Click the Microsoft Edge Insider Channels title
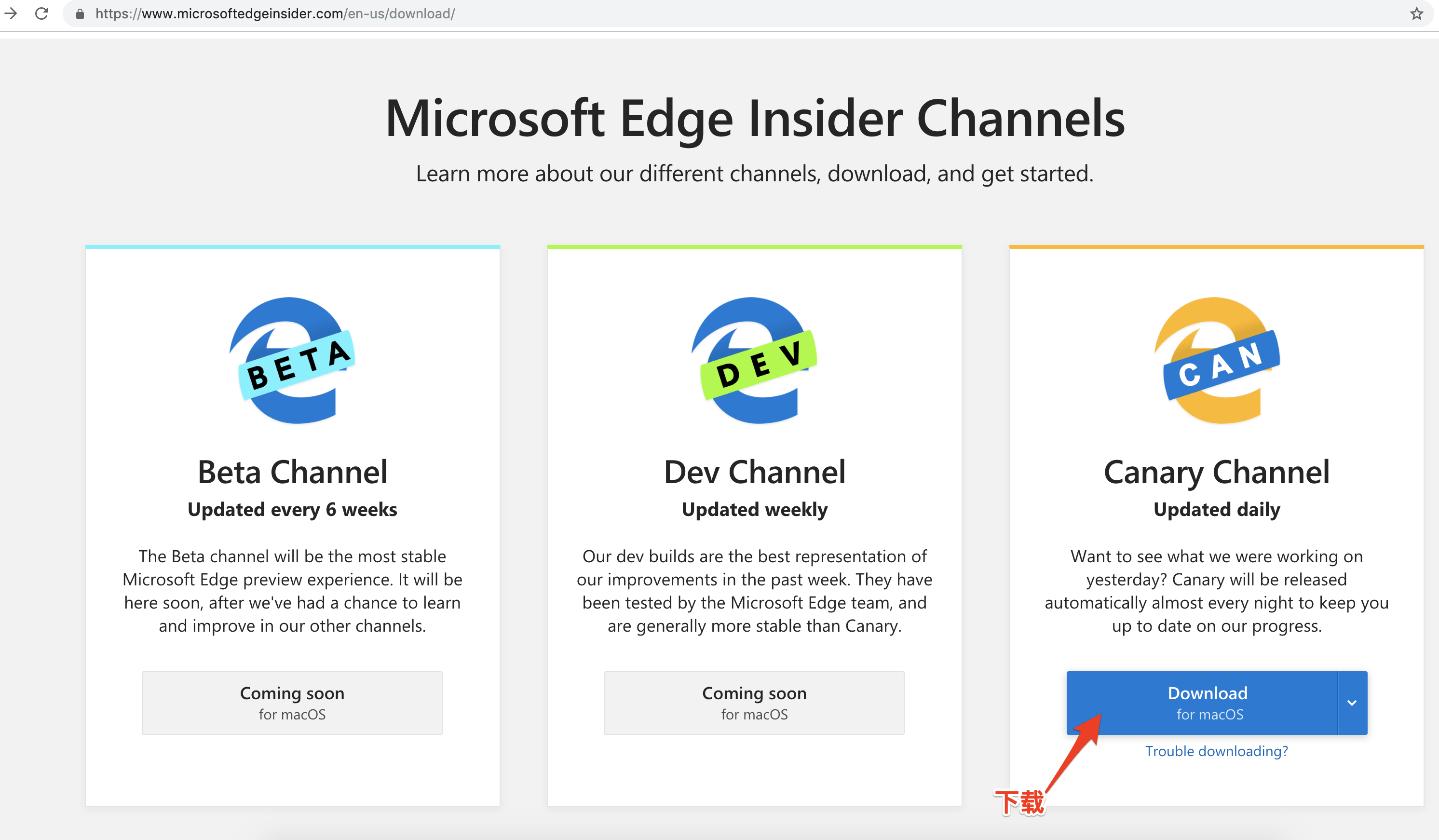This screenshot has height=840, width=1439. pyautogui.click(x=754, y=118)
